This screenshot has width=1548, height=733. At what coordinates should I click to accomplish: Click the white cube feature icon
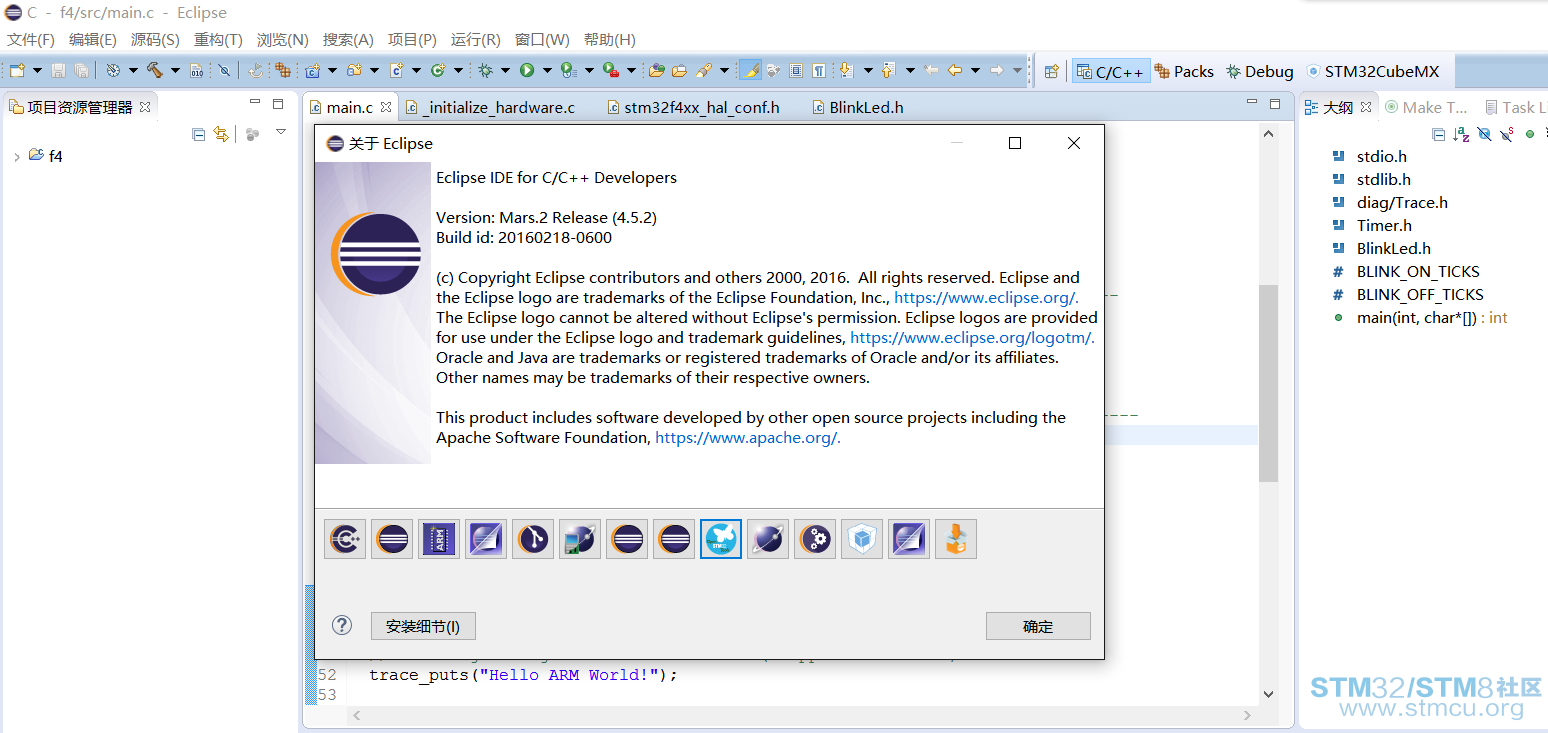click(x=862, y=539)
